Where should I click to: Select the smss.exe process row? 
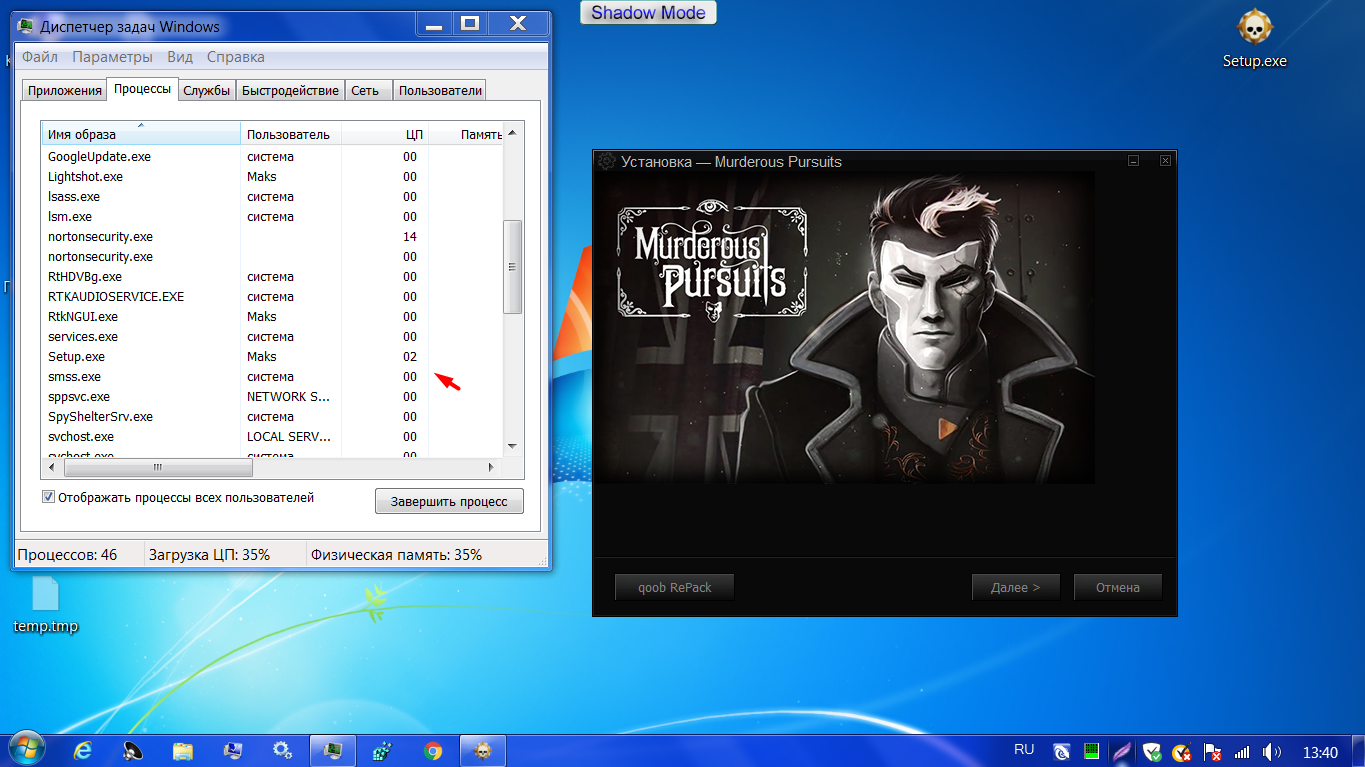pos(271,376)
